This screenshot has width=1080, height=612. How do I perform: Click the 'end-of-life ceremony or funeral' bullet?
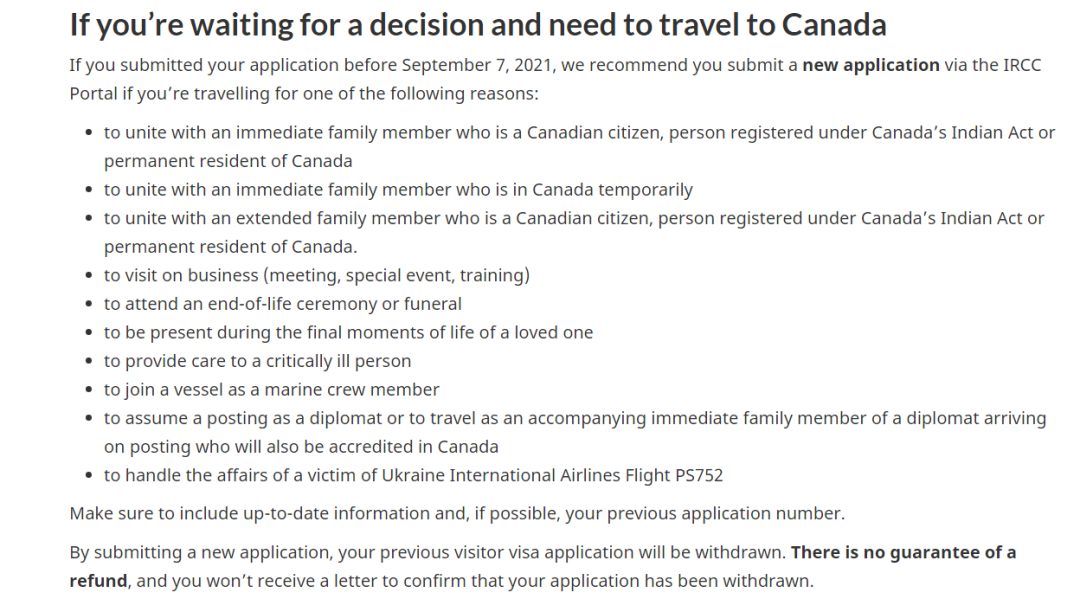283,304
